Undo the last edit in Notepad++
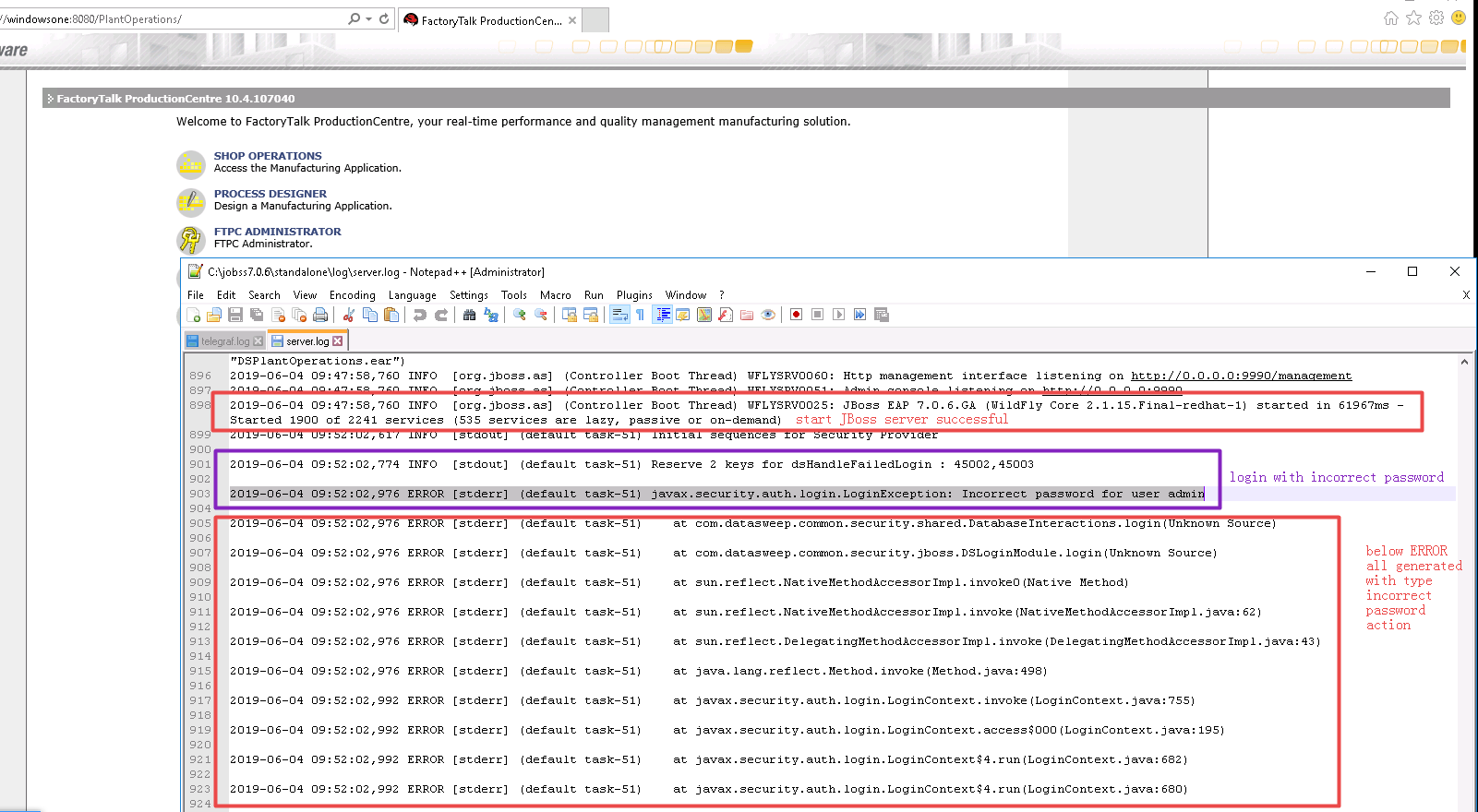This screenshot has height=812, width=1478. (x=420, y=315)
